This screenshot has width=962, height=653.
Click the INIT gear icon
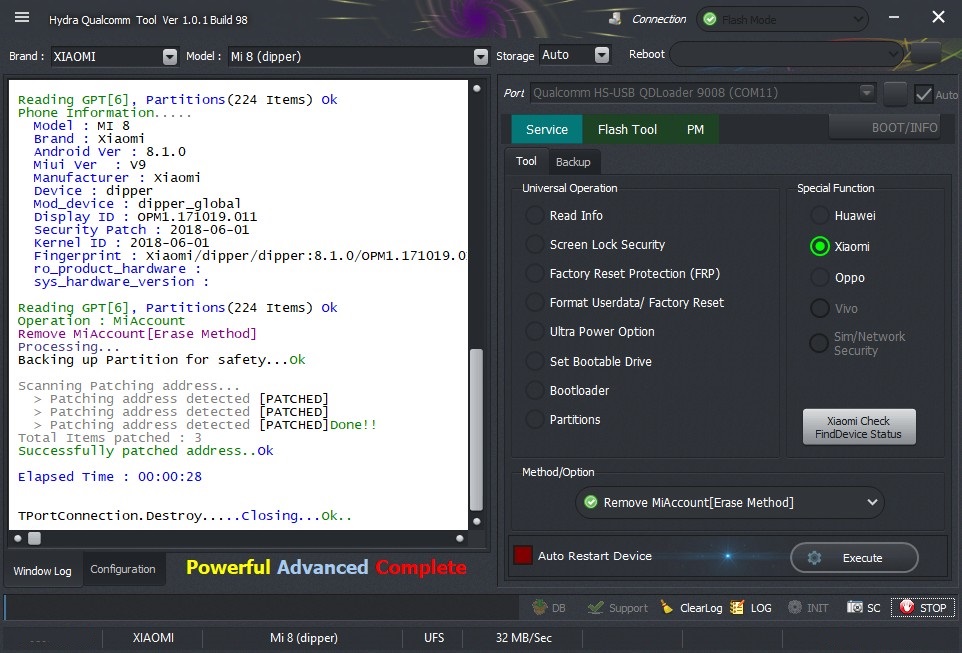point(795,608)
